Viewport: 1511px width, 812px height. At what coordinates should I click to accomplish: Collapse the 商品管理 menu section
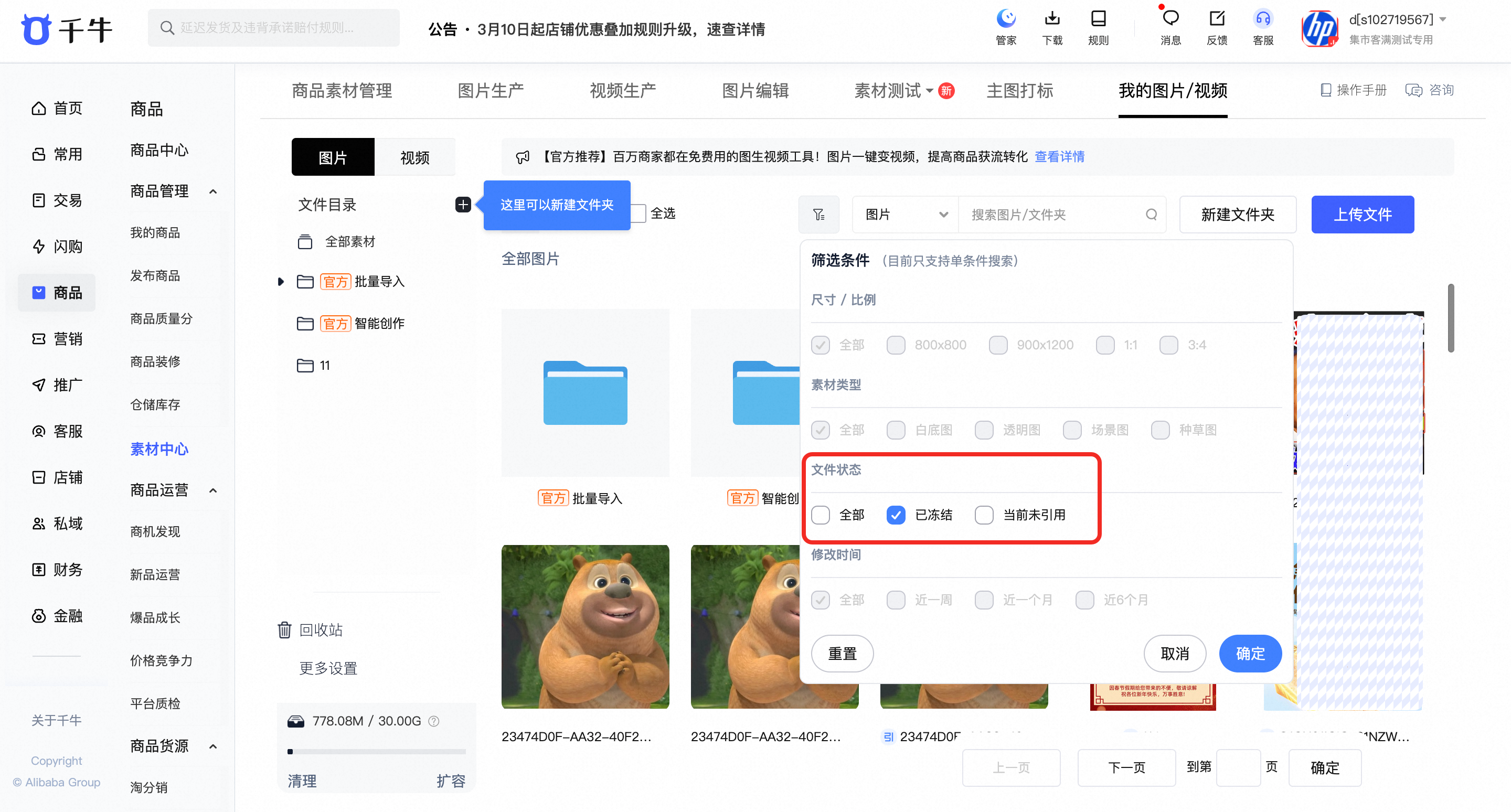click(x=213, y=191)
